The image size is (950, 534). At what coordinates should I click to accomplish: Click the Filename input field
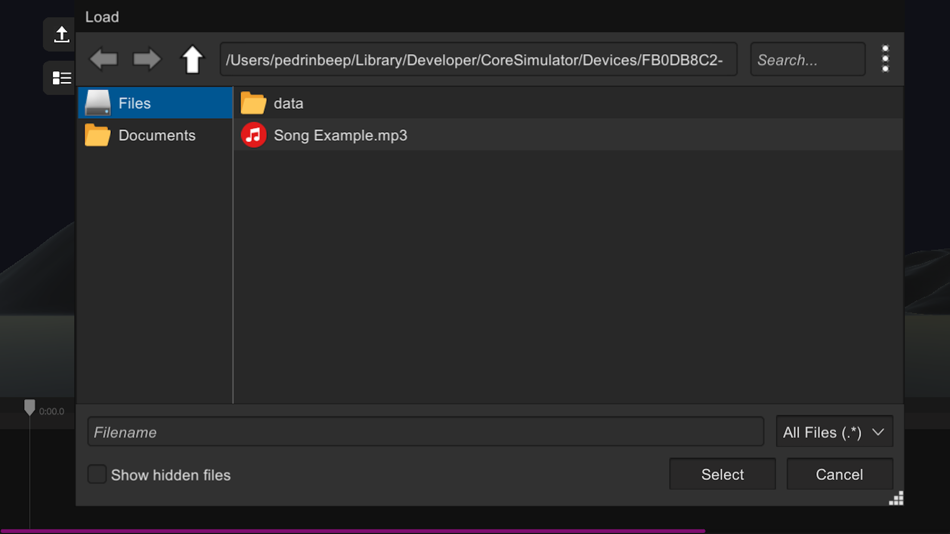[425, 432]
